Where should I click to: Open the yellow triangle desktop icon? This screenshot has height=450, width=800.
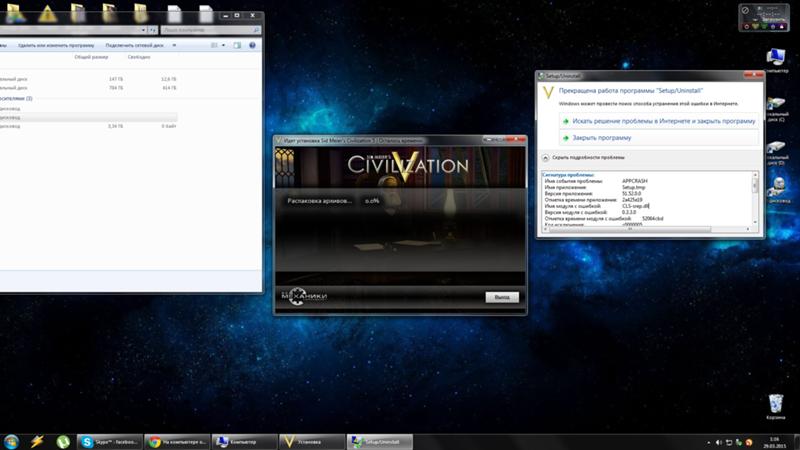point(47,13)
